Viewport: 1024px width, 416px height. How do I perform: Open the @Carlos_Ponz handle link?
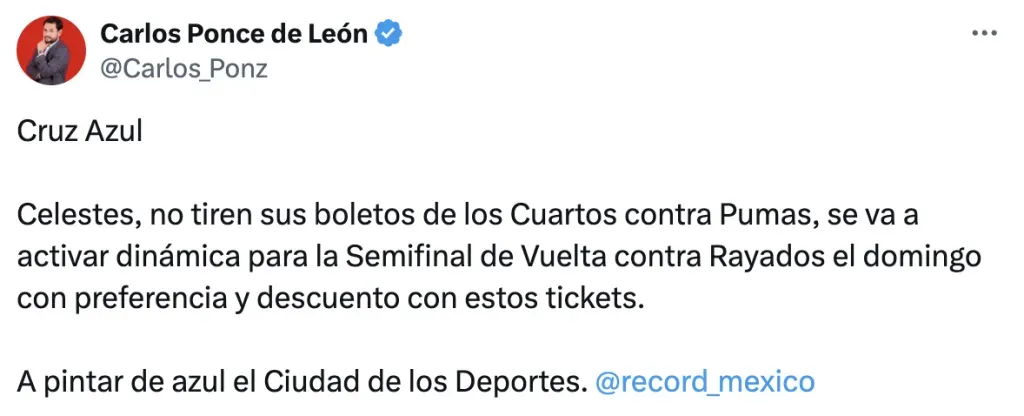[184, 67]
